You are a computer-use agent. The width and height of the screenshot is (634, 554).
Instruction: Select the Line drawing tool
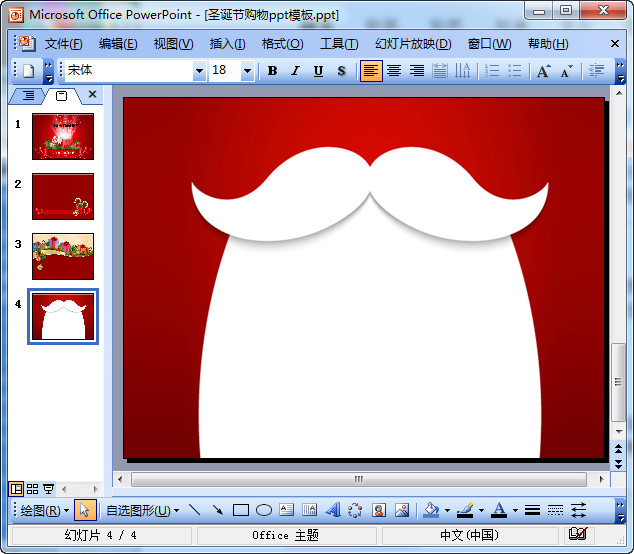[194, 510]
